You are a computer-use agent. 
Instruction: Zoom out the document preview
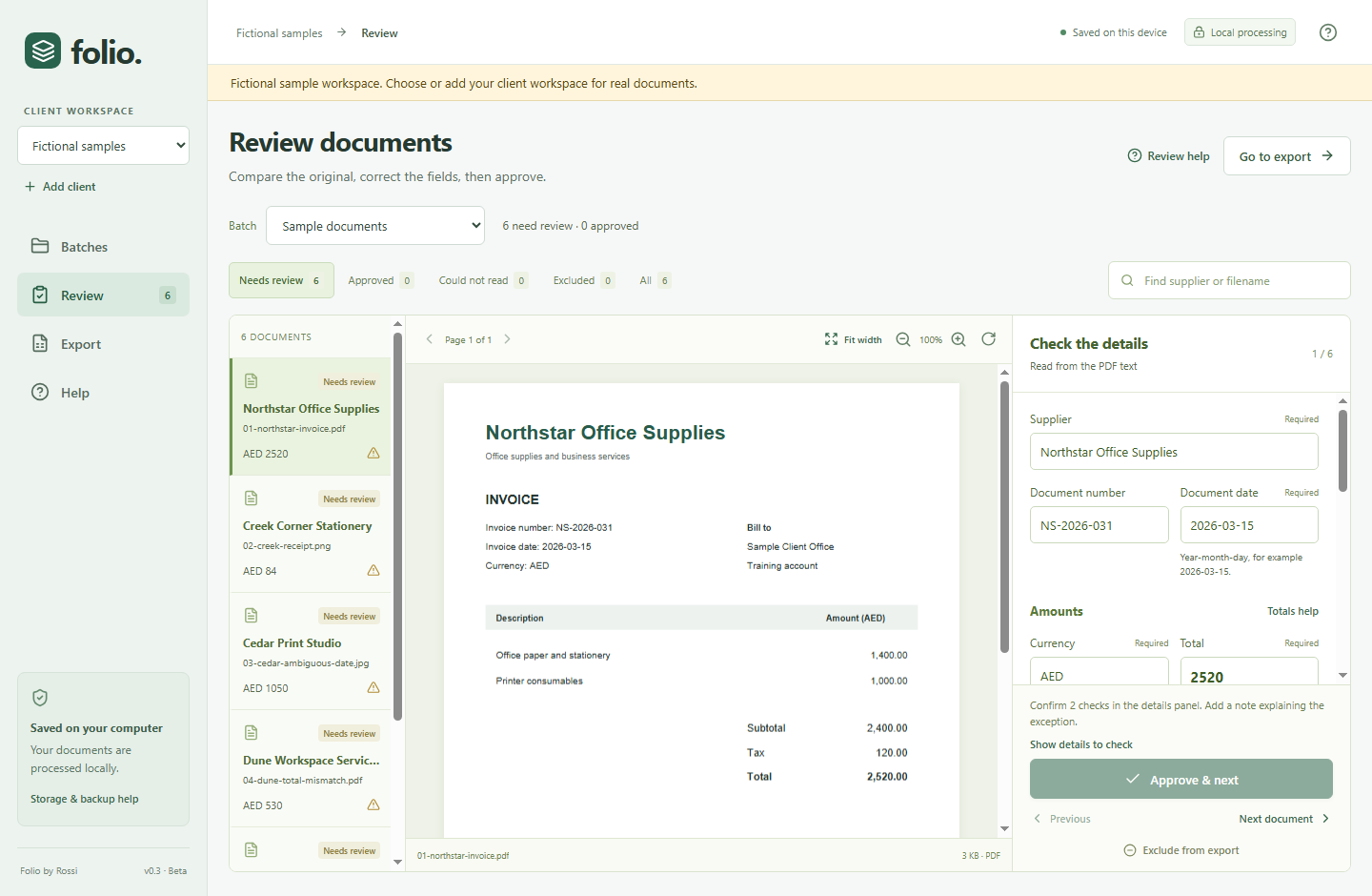pos(903,339)
